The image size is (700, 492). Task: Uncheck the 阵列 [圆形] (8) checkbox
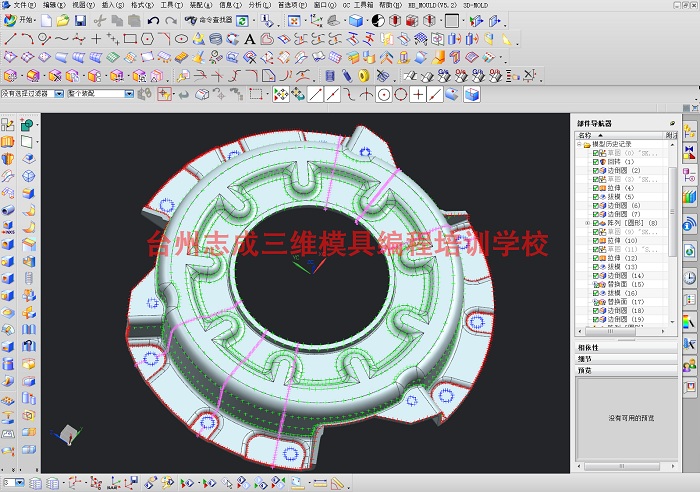596,223
